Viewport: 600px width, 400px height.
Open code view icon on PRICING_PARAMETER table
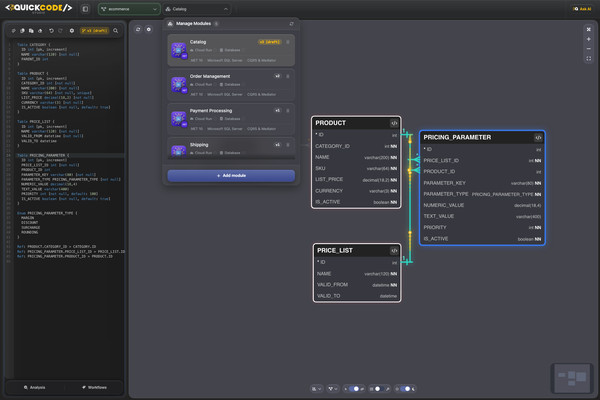click(538, 138)
